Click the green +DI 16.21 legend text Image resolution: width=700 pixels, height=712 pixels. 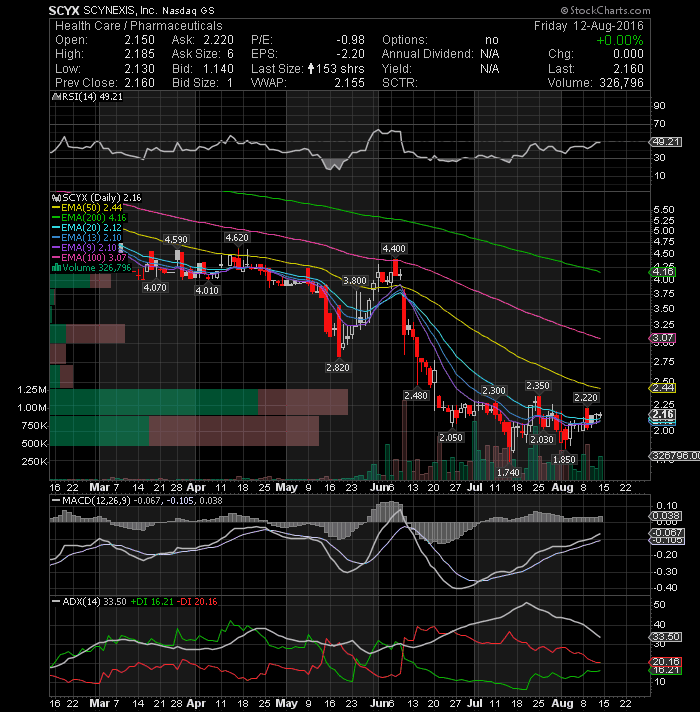[152, 602]
